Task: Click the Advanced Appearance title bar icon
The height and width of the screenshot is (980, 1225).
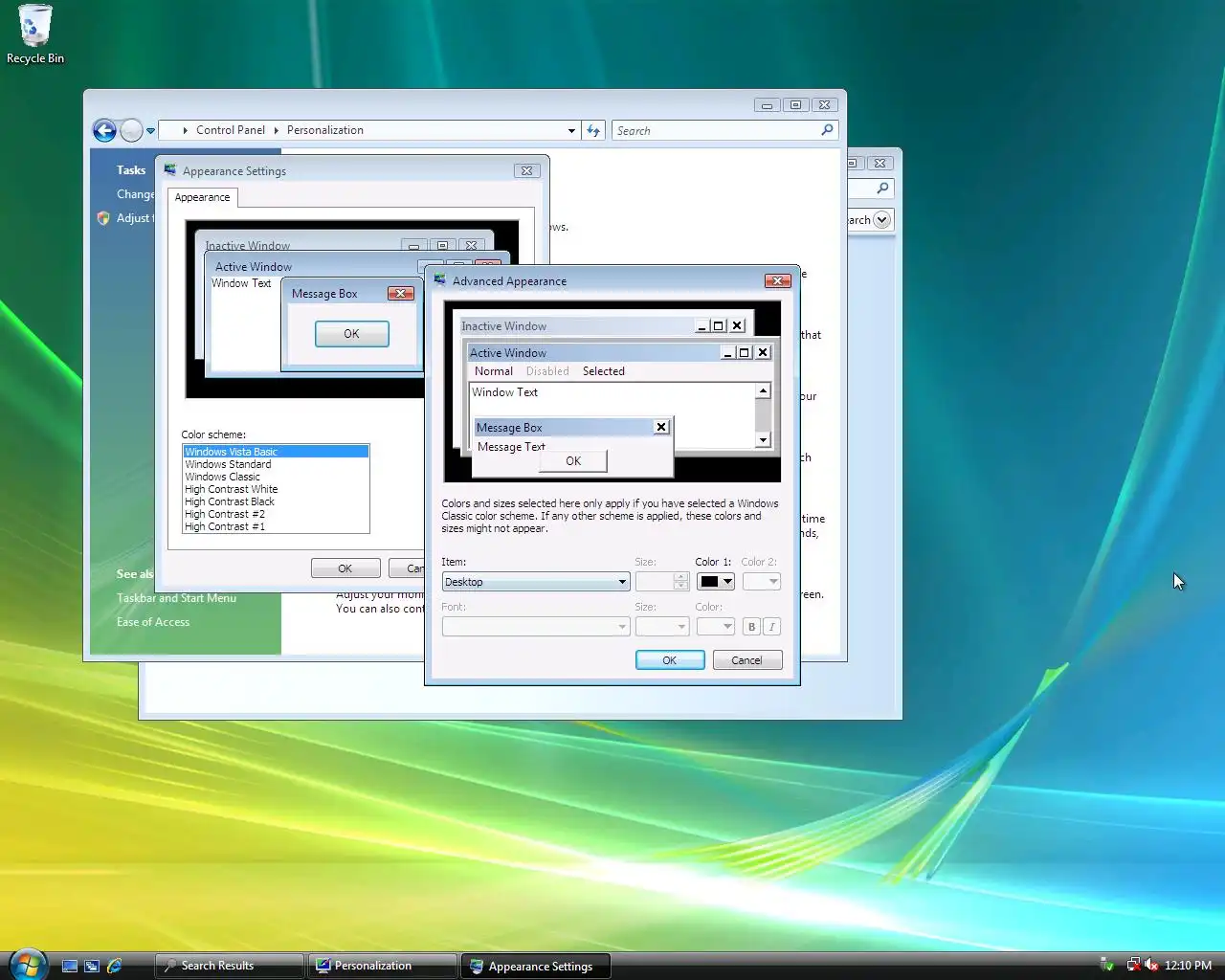Action: (x=440, y=280)
